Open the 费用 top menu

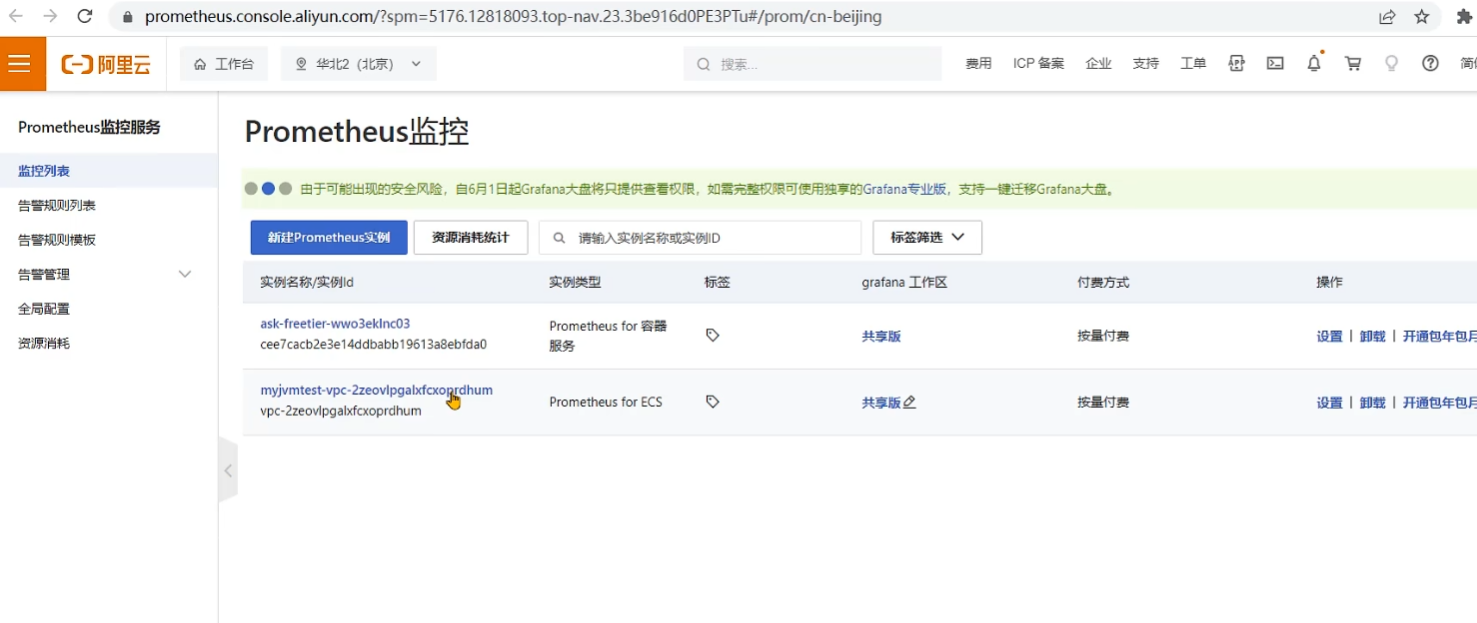978,63
